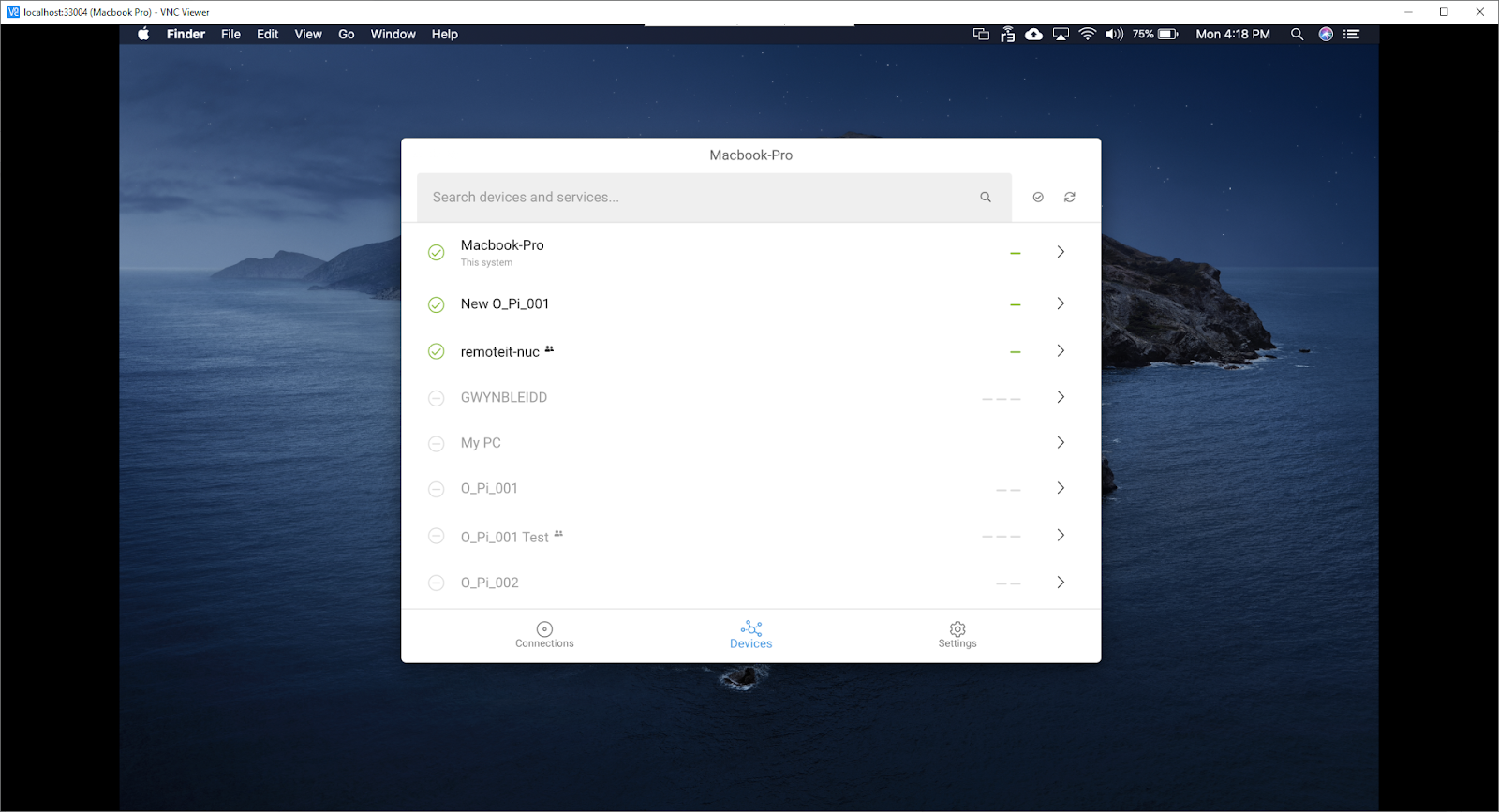Click the offline status icon for GWYNBLEIDD
The width and height of the screenshot is (1499, 812).
(437, 399)
